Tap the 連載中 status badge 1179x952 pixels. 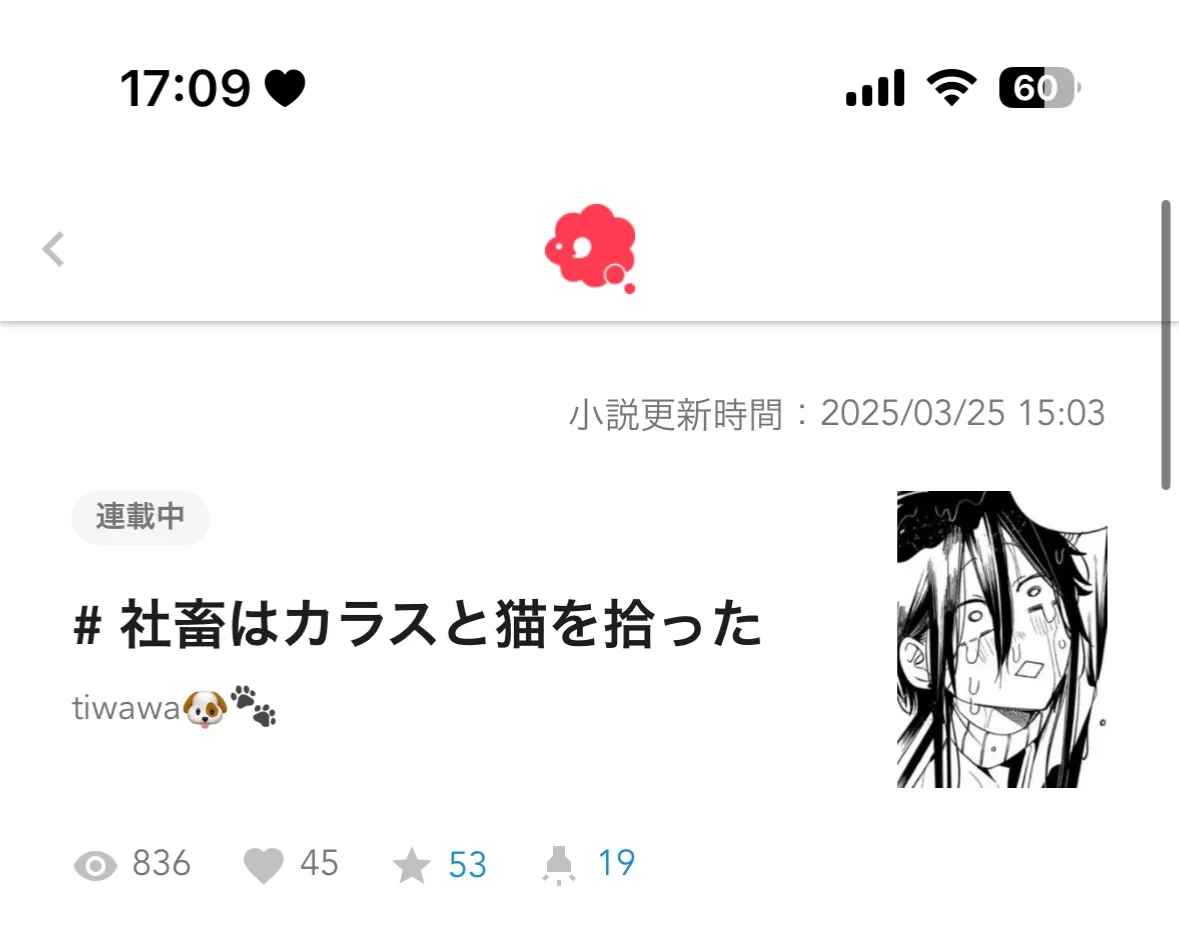[x=141, y=517]
